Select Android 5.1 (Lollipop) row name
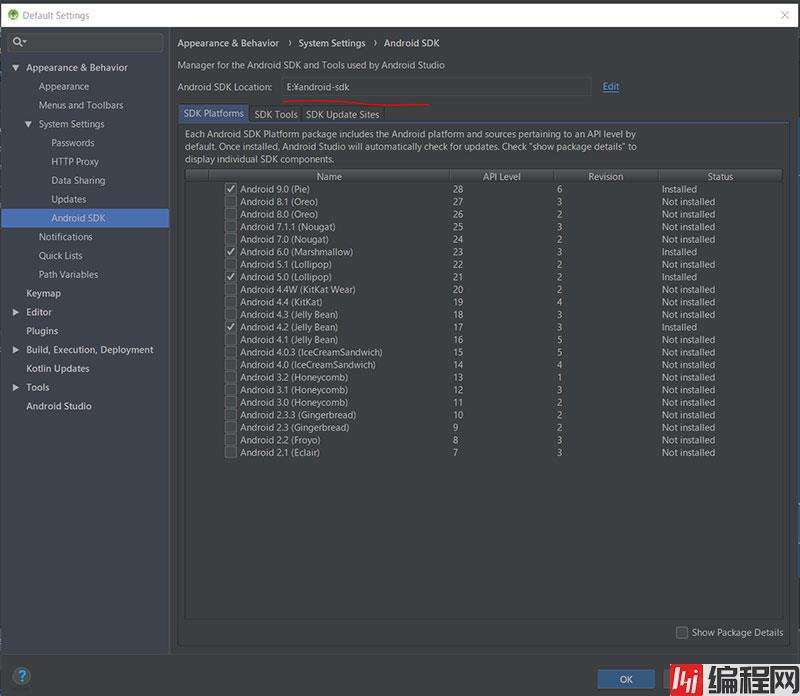800x696 pixels. pos(286,264)
